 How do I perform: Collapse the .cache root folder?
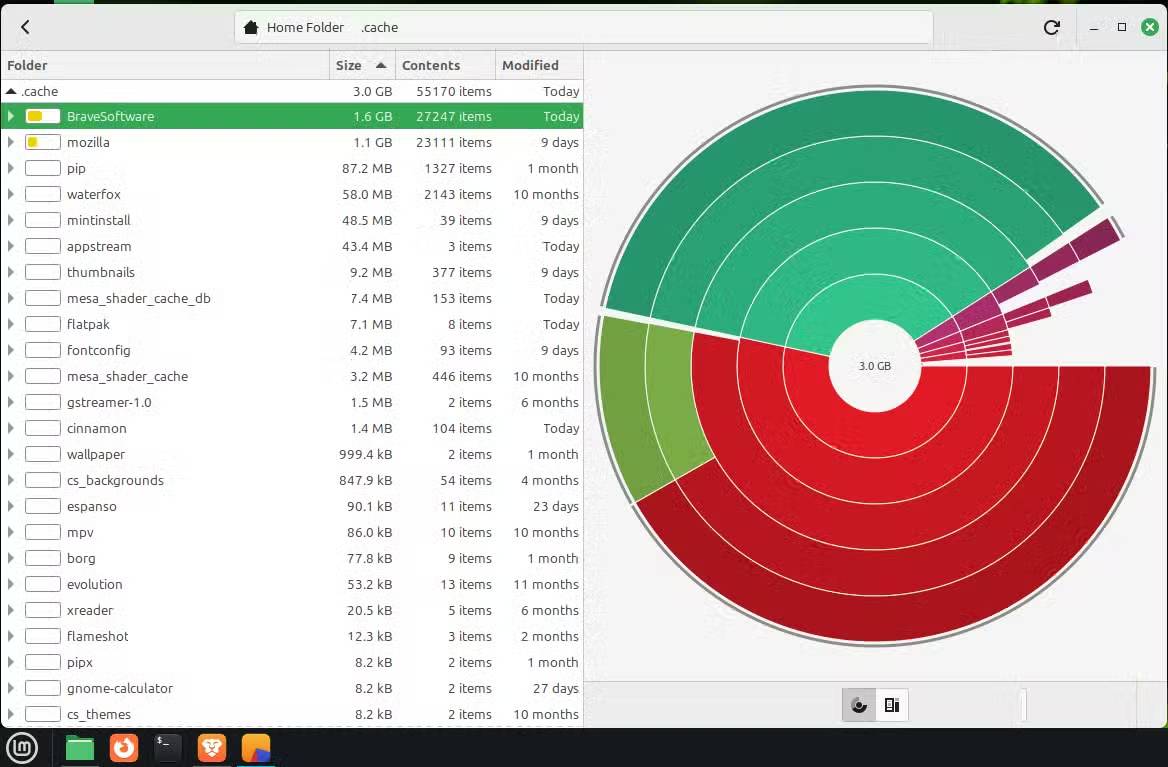(9, 90)
